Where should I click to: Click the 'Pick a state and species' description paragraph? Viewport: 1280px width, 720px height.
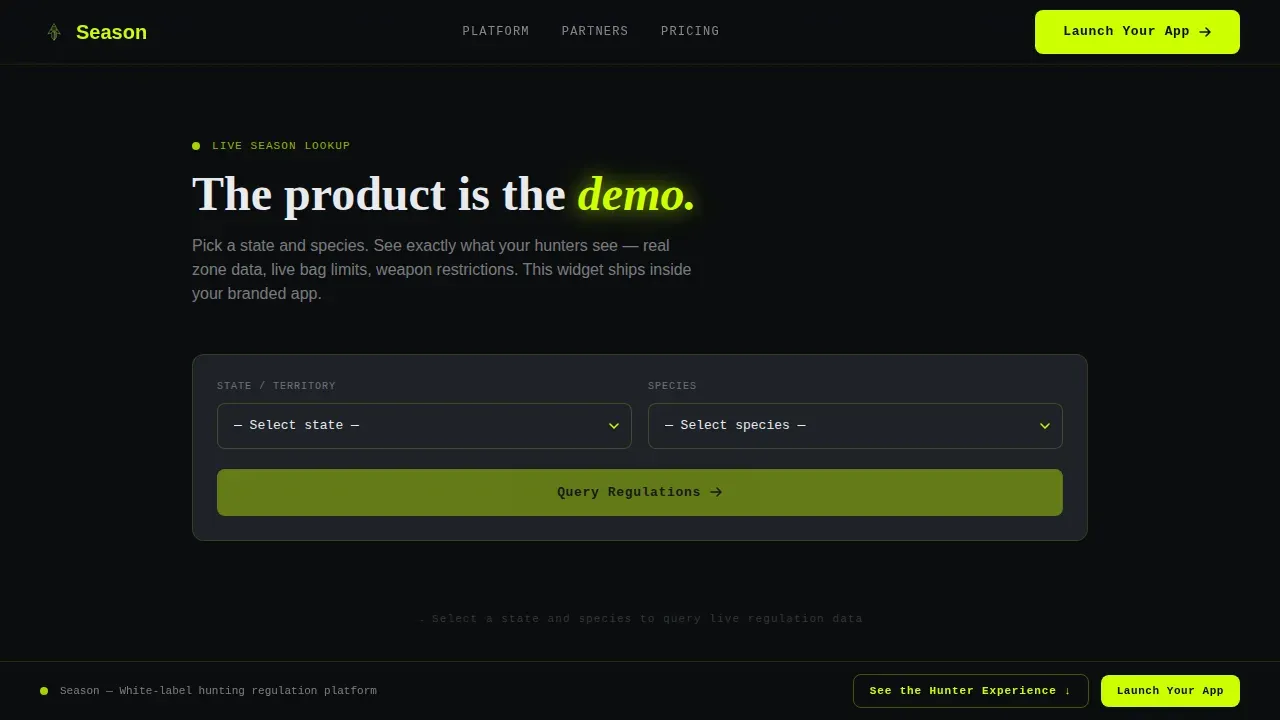point(442,270)
